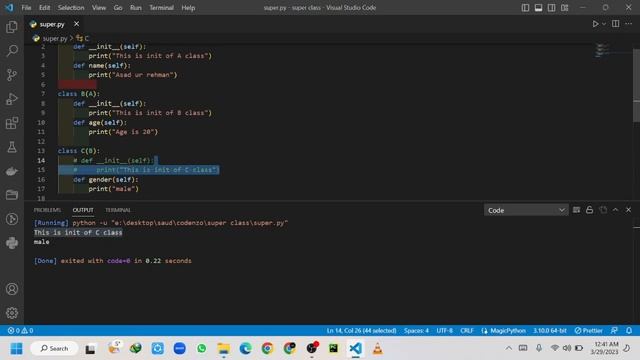Toggle the primary side bar
This screenshot has height=360, width=640.
point(525,8)
